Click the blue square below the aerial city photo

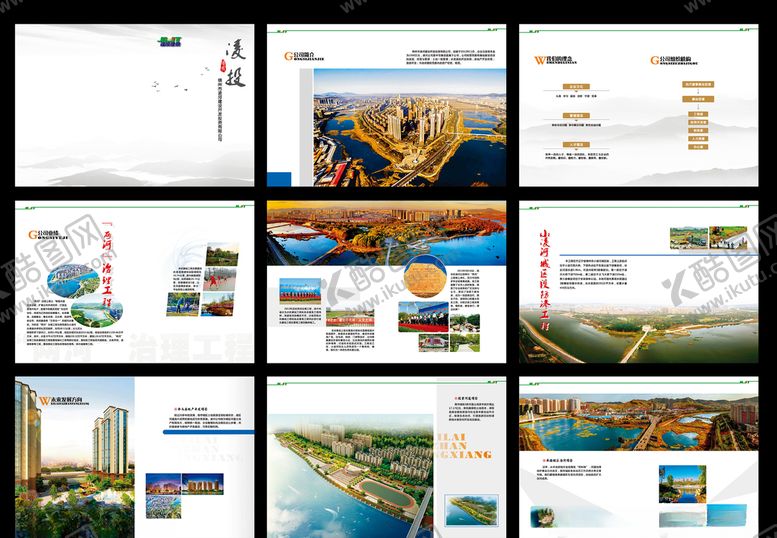click(x=279, y=178)
